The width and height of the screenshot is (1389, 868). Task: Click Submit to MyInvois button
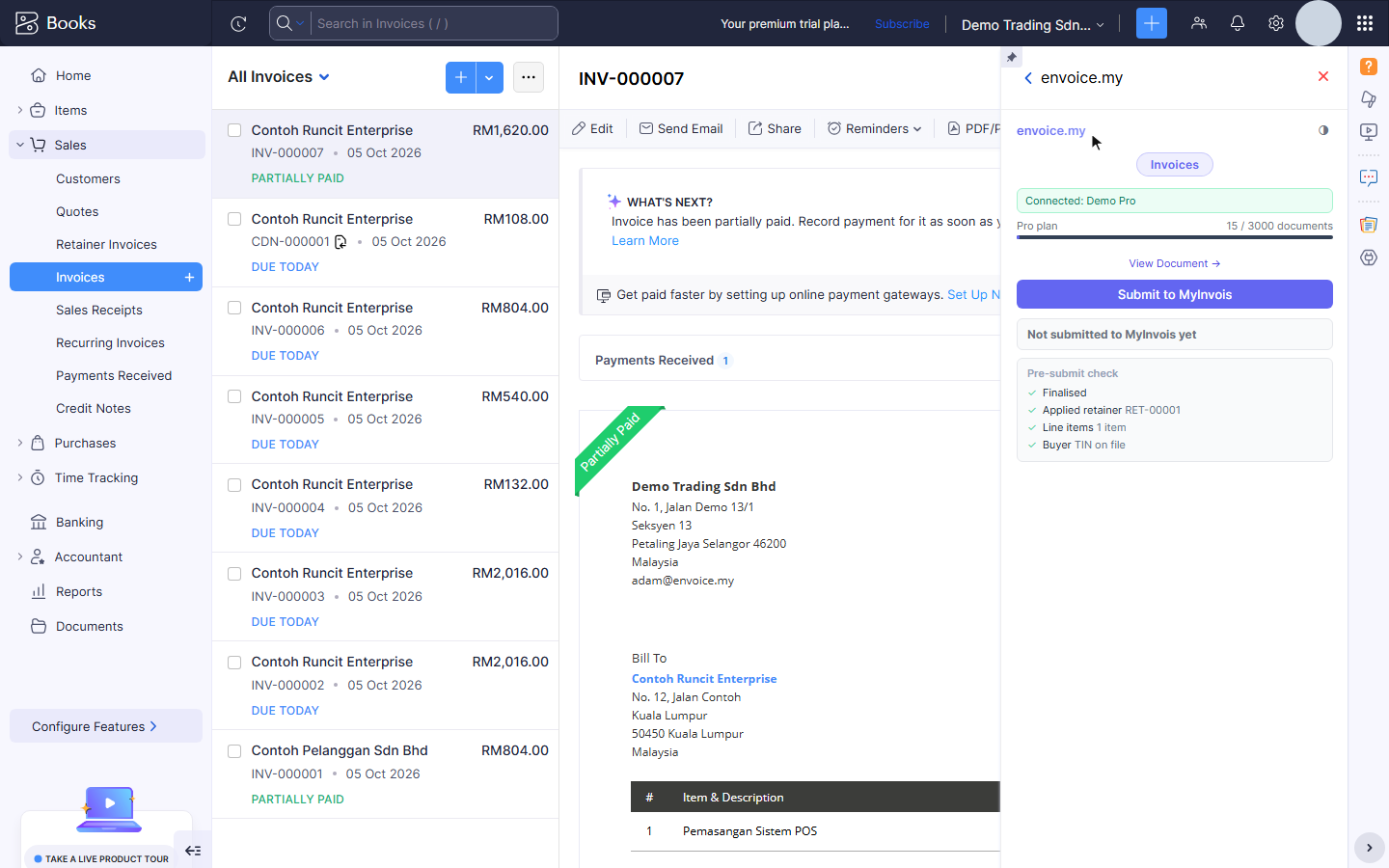tap(1175, 294)
